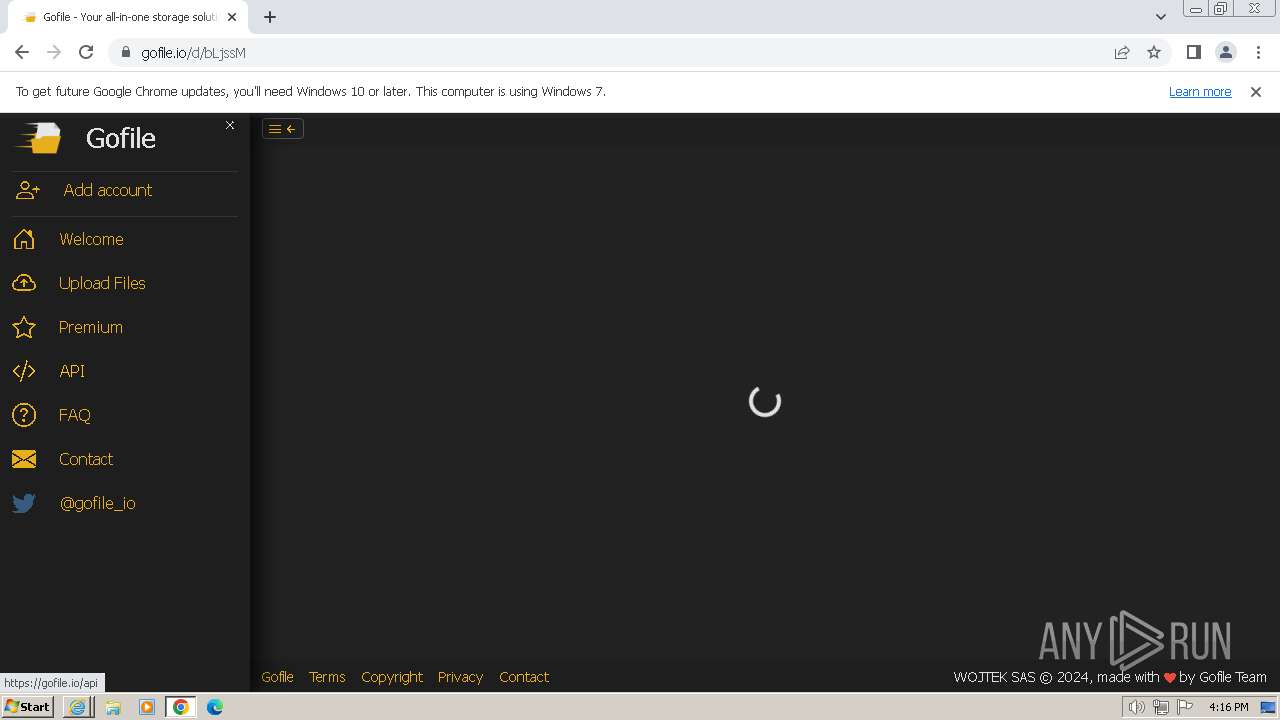The width and height of the screenshot is (1280, 720).
Task: Click Privacy footer link
Action: tap(460, 677)
